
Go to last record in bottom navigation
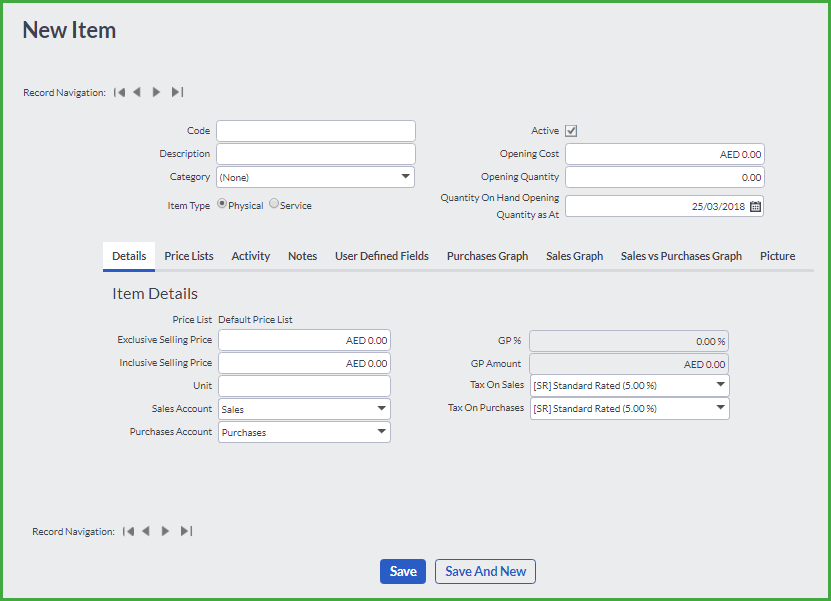point(186,531)
